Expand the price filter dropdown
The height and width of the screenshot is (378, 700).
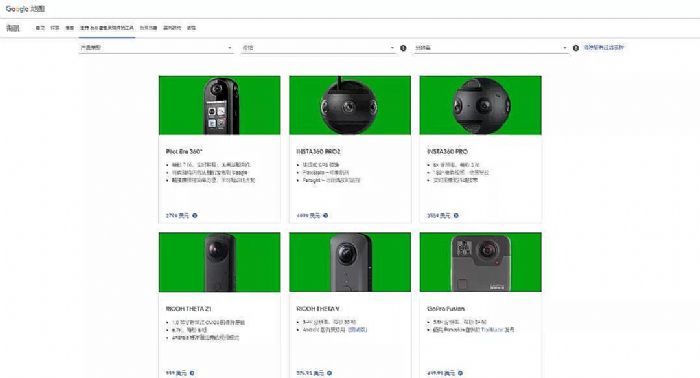pos(318,47)
